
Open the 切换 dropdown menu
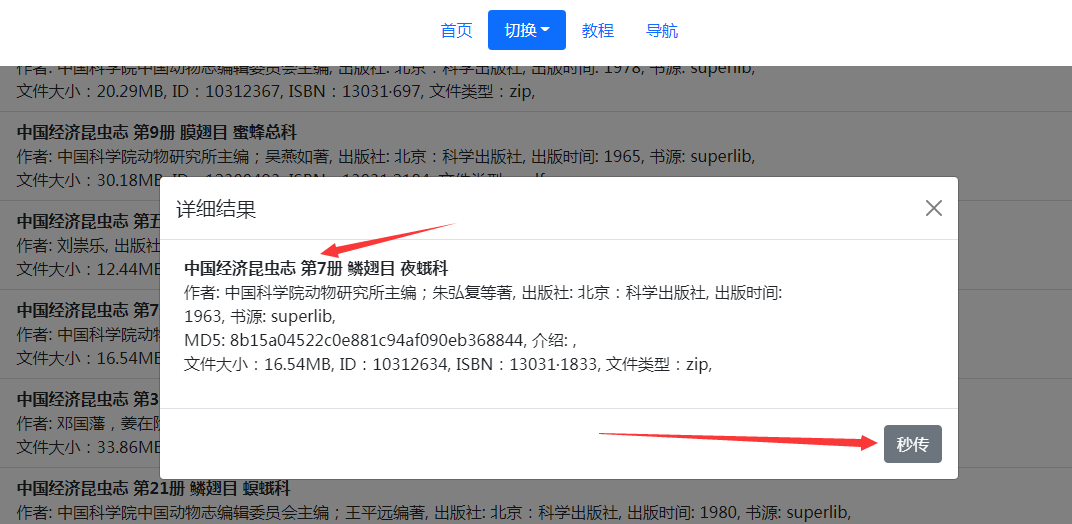(526, 30)
